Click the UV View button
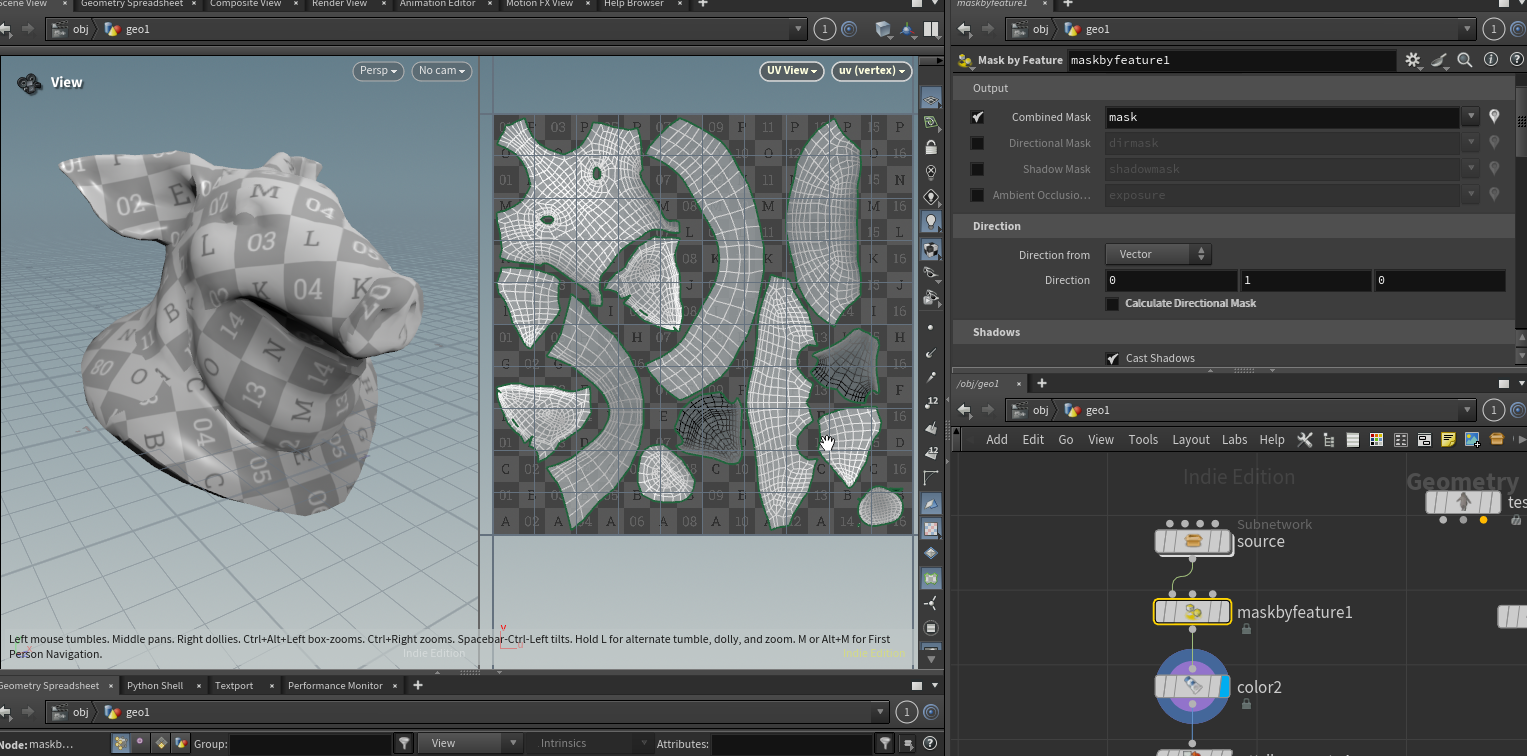The image size is (1527, 756). 791,71
